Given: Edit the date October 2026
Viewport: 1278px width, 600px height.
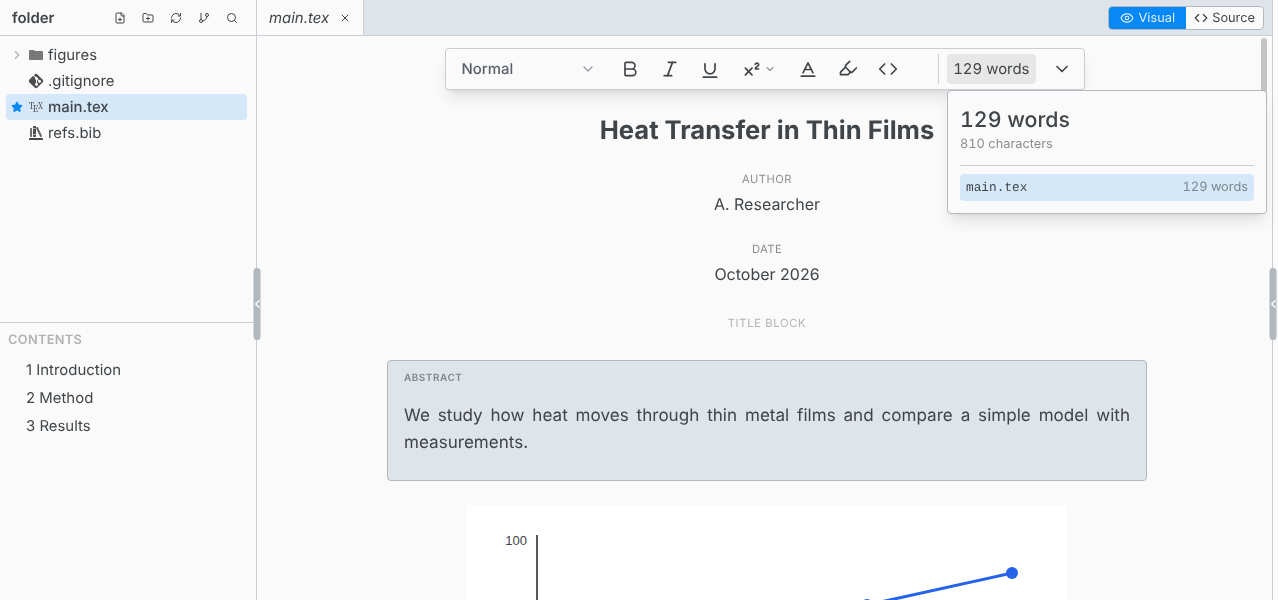Looking at the screenshot, I should coord(767,275).
